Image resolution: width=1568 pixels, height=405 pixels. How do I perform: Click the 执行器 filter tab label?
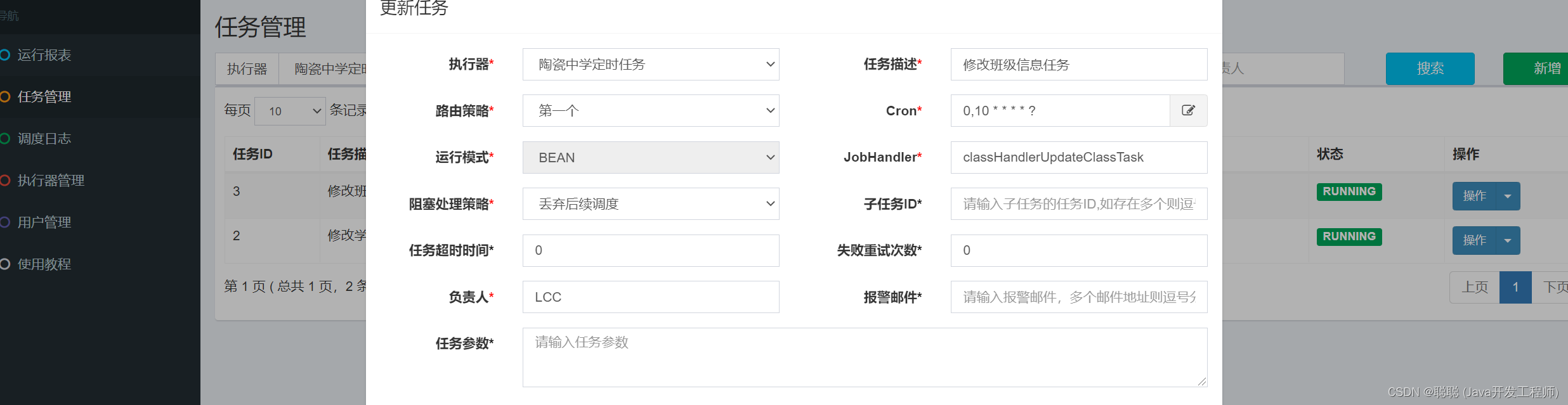coord(247,68)
